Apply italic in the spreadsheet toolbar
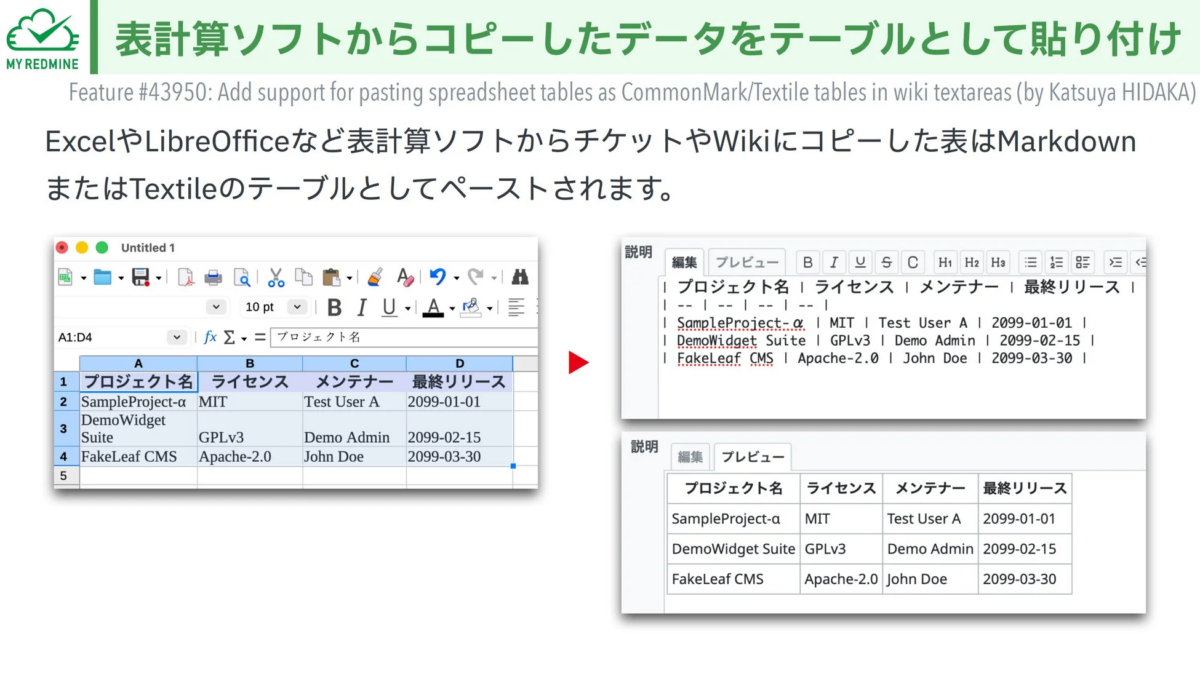This screenshot has width=1200, height=674. 361,307
